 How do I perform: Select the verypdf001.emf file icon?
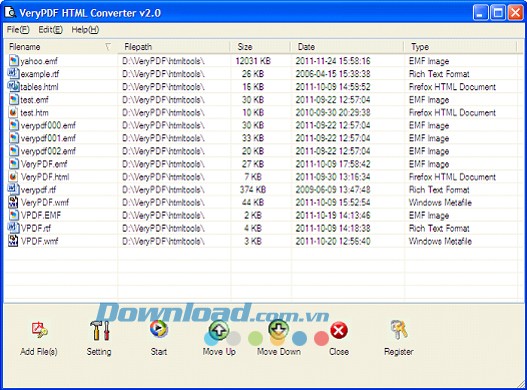pos(13,138)
